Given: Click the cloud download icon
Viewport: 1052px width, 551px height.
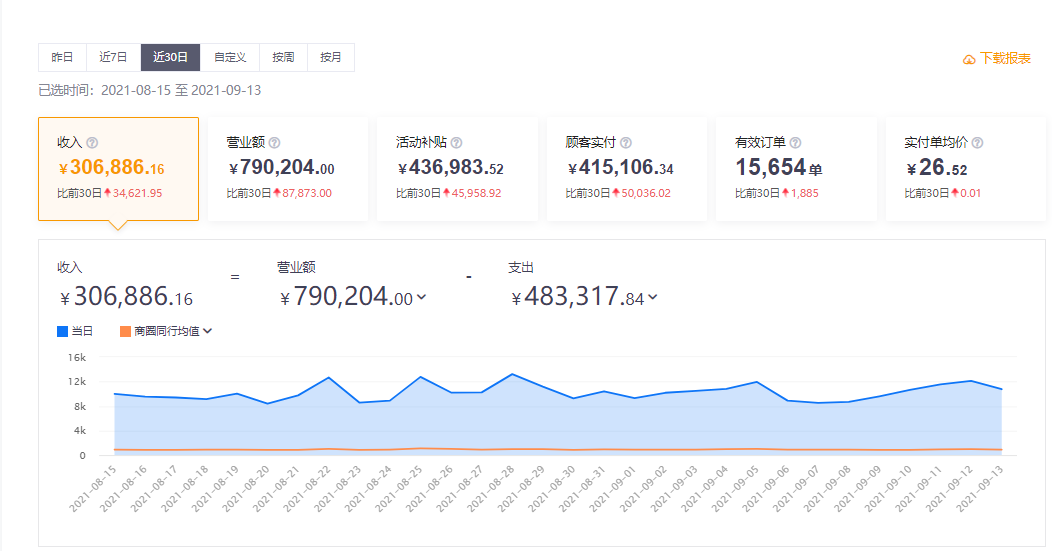Looking at the screenshot, I should coord(969,59).
